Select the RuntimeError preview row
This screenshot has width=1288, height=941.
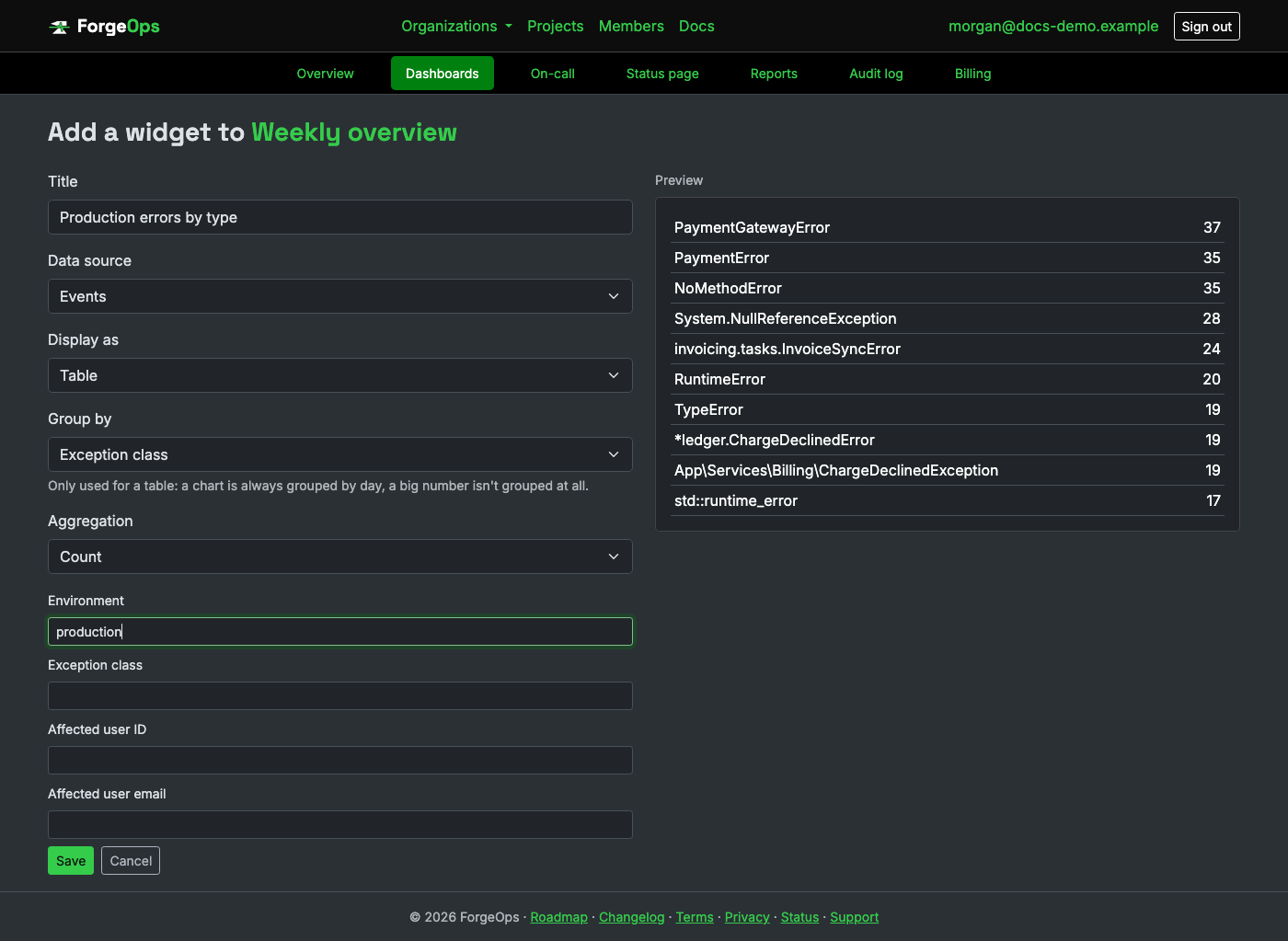point(948,379)
